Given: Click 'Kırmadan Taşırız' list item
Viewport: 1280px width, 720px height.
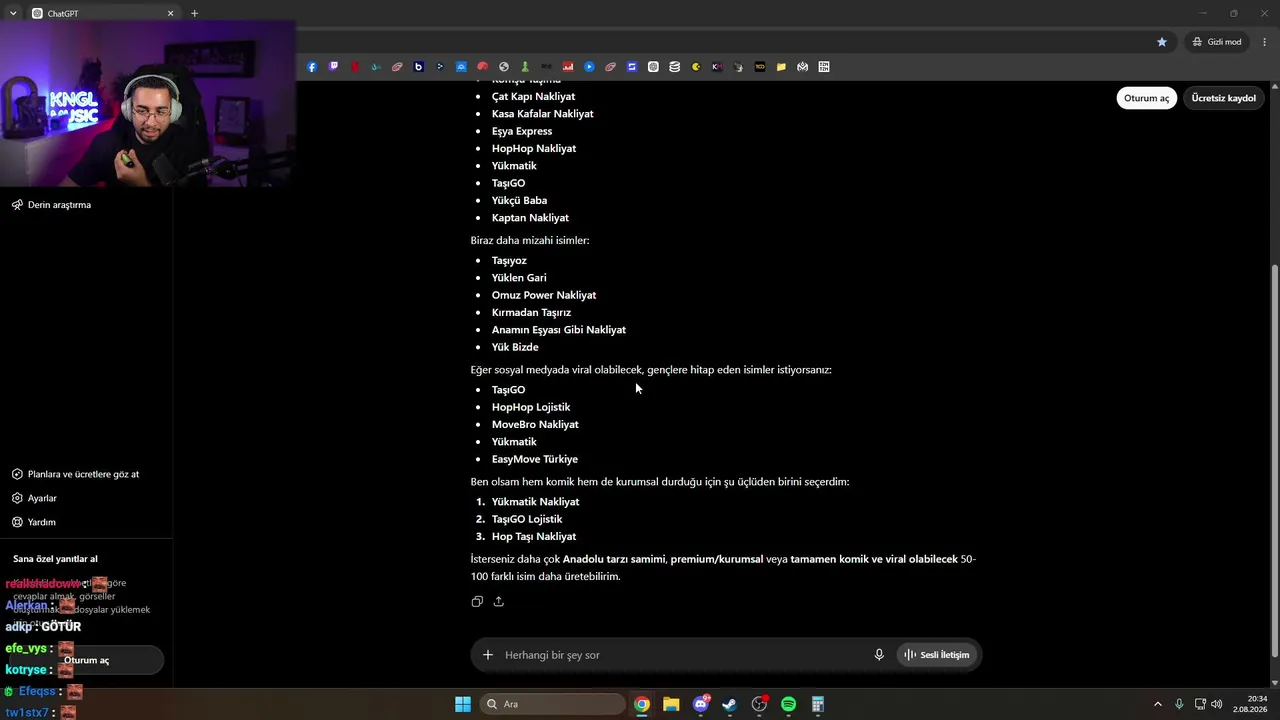Looking at the screenshot, I should (x=531, y=313).
